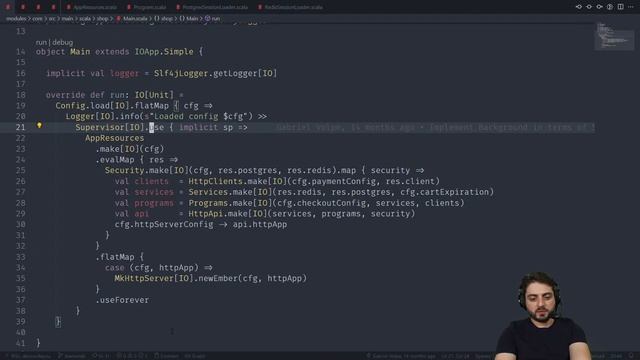This screenshot has width=640, height=360.
Task: Click 'AppResources' on line 22
Action: (115, 138)
